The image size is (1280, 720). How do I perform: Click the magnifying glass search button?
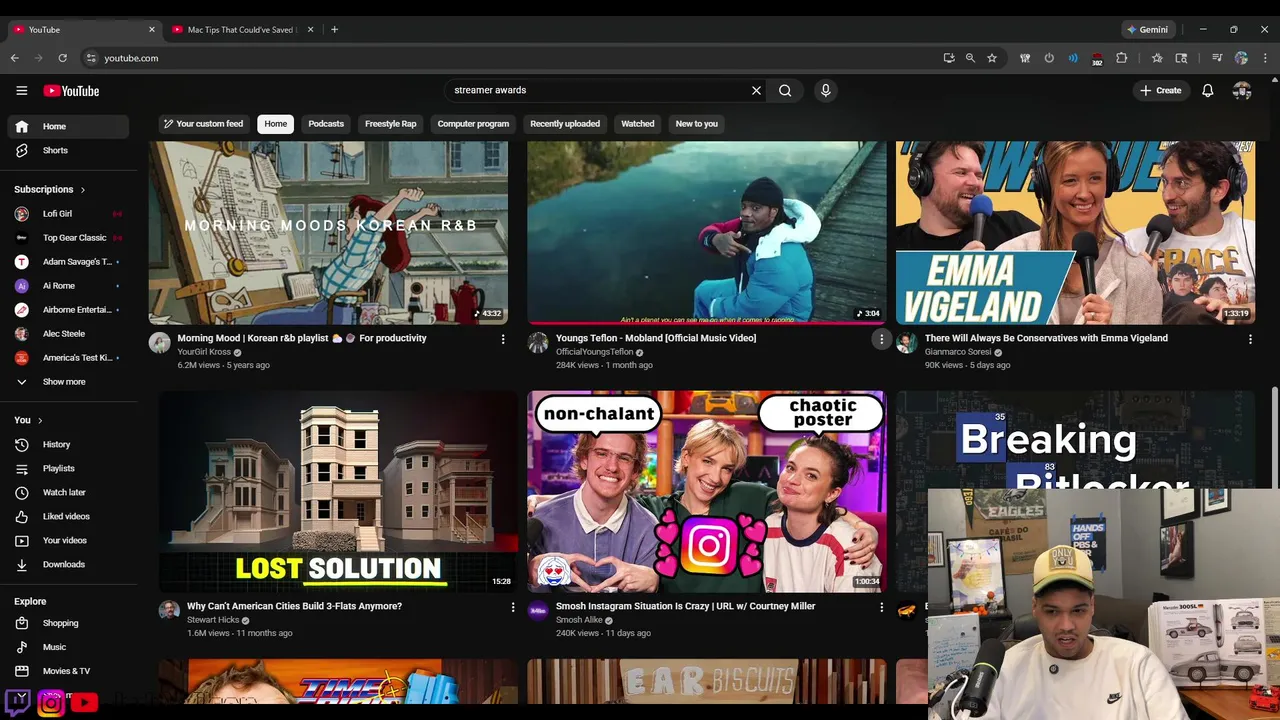tap(785, 90)
